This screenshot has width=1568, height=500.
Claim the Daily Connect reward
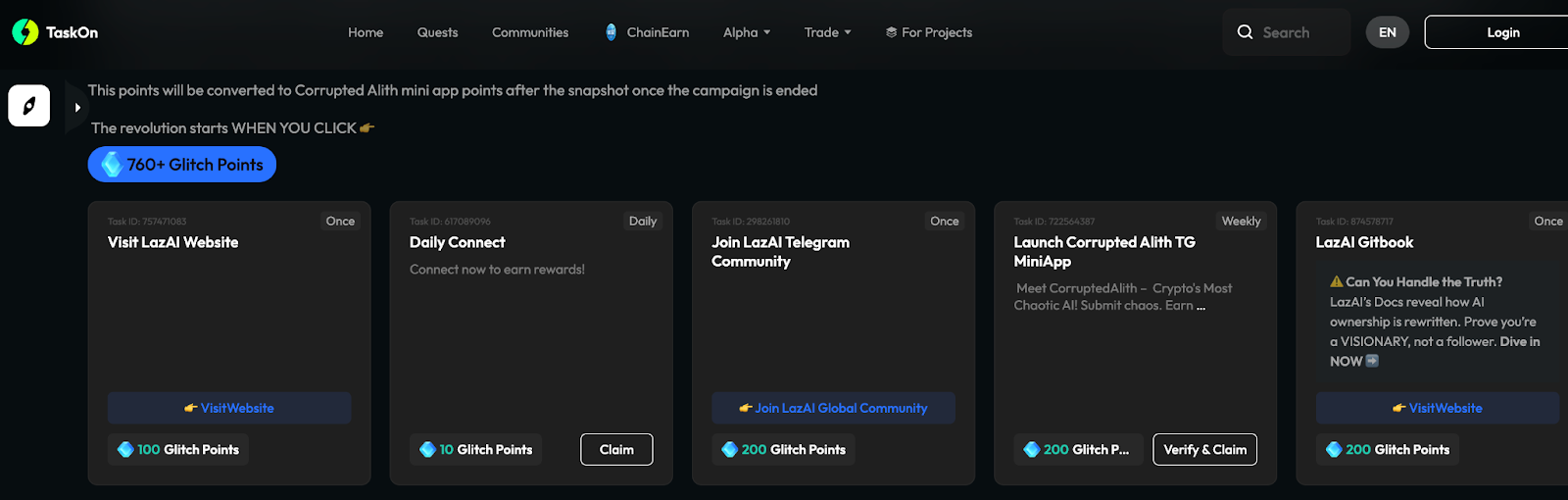click(616, 450)
